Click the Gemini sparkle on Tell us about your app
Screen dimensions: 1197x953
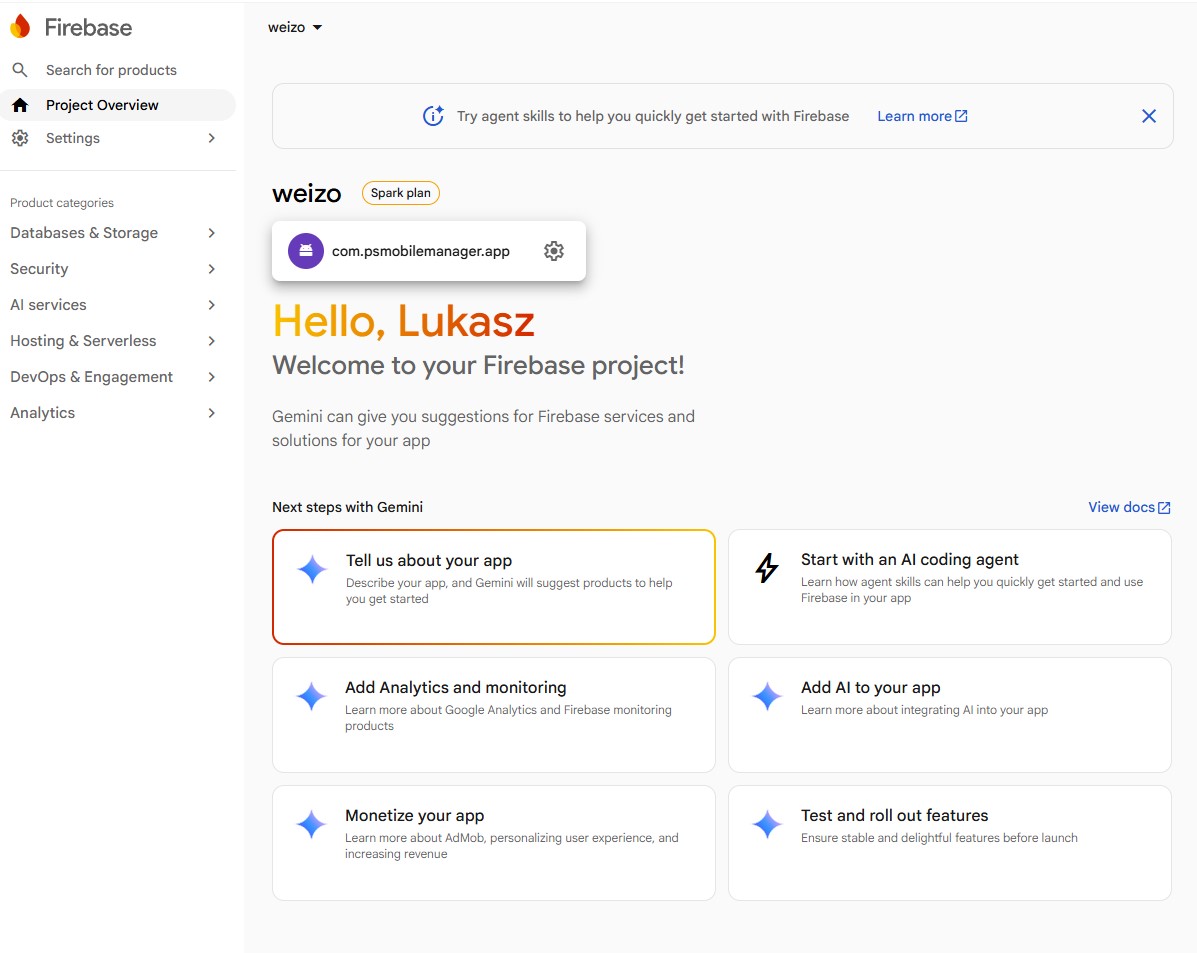click(x=312, y=569)
